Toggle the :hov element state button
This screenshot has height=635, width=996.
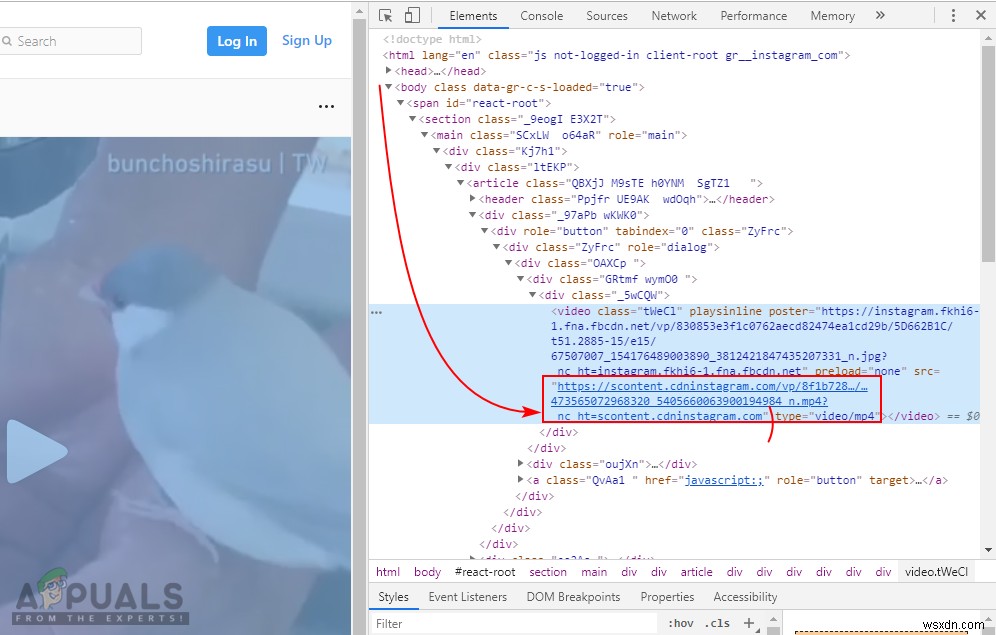[x=680, y=623]
